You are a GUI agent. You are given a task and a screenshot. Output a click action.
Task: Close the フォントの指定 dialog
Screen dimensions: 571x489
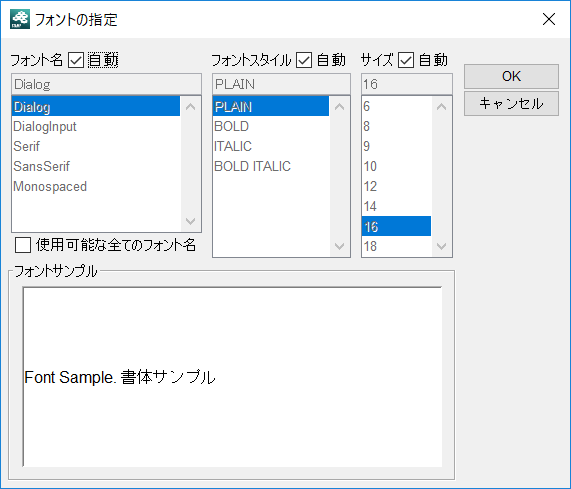click(549, 19)
